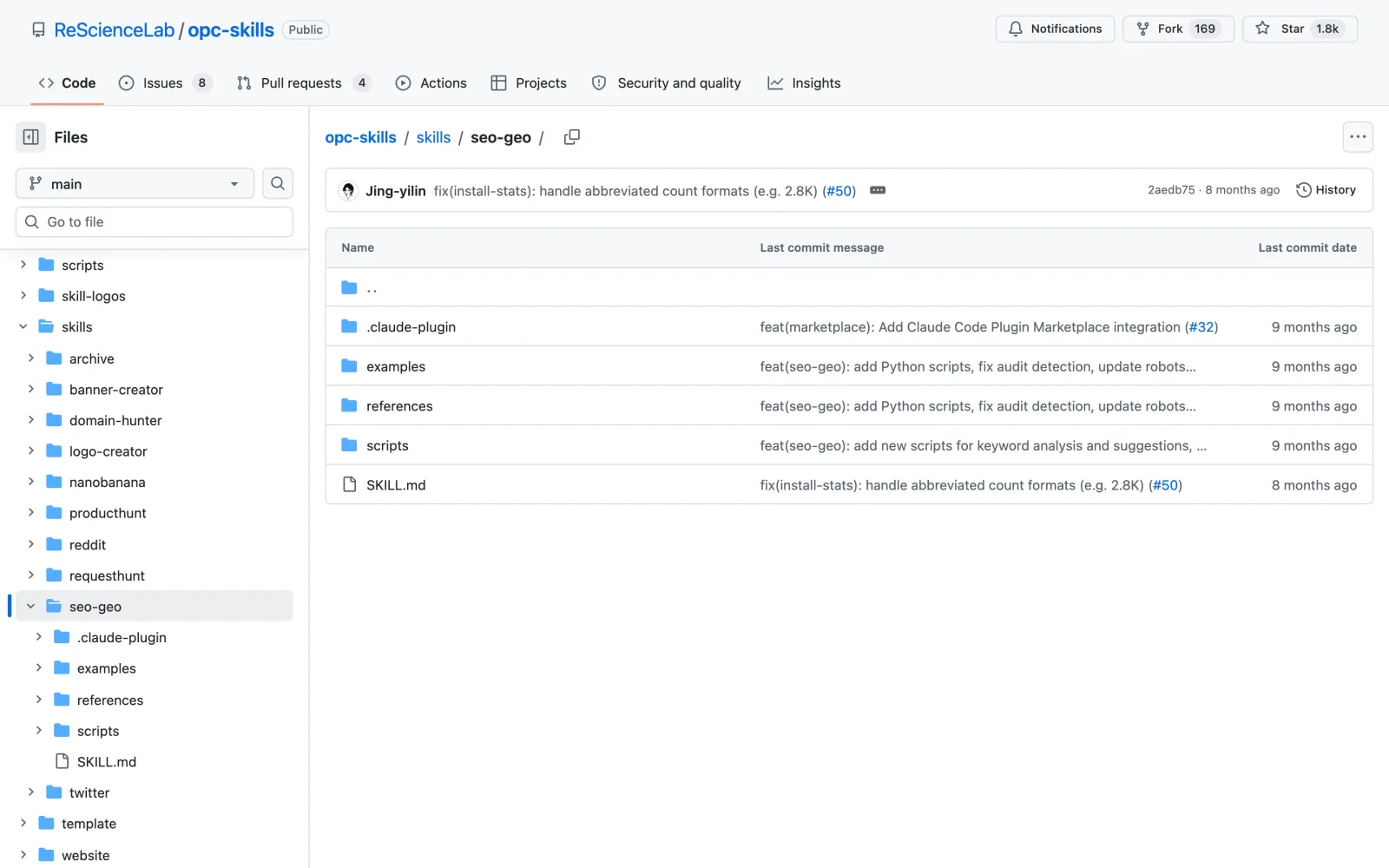Navigate to opc-skills breadcrumb link

[x=360, y=137]
